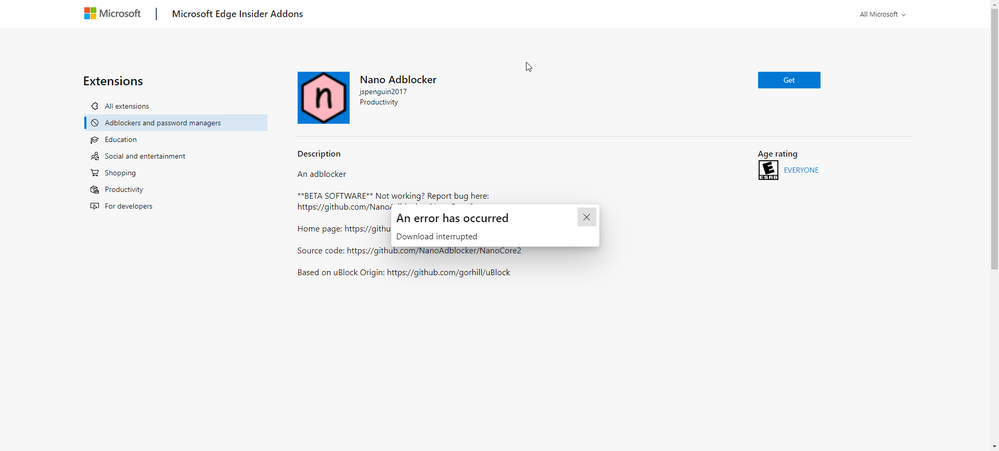Click the jspenguin2017 publisher name
This screenshot has width=999, height=451.
pyautogui.click(x=383, y=92)
